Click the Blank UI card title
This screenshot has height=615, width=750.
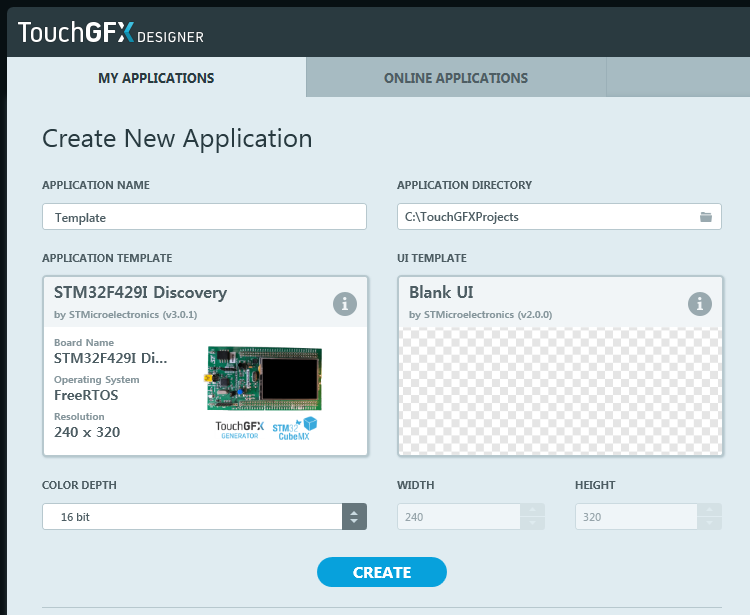pos(441,292)
